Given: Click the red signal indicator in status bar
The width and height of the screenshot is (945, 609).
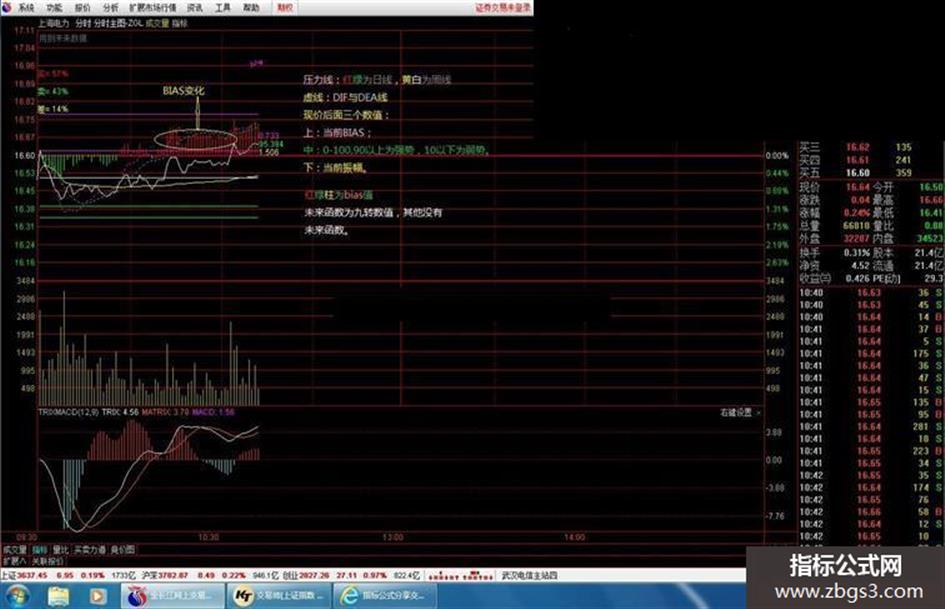Looking at the screenshot, I should click(x=461, y=575).
